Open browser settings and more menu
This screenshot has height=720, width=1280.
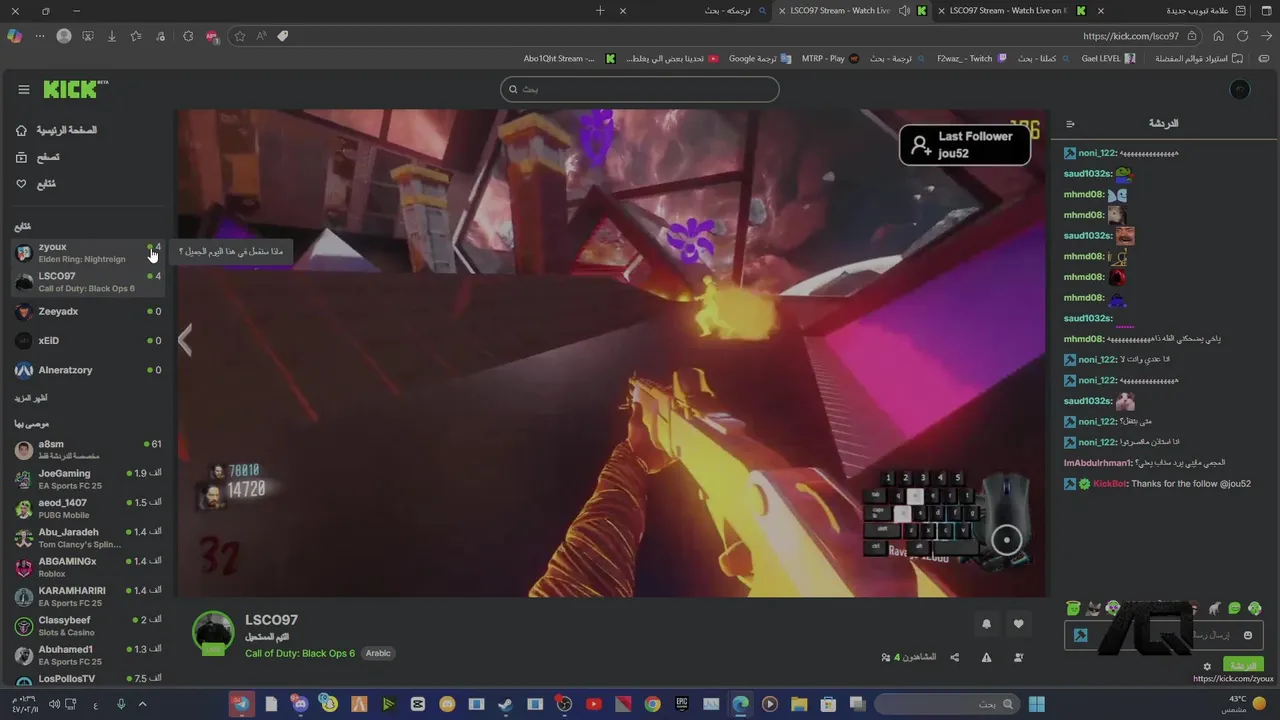point(40,36)
